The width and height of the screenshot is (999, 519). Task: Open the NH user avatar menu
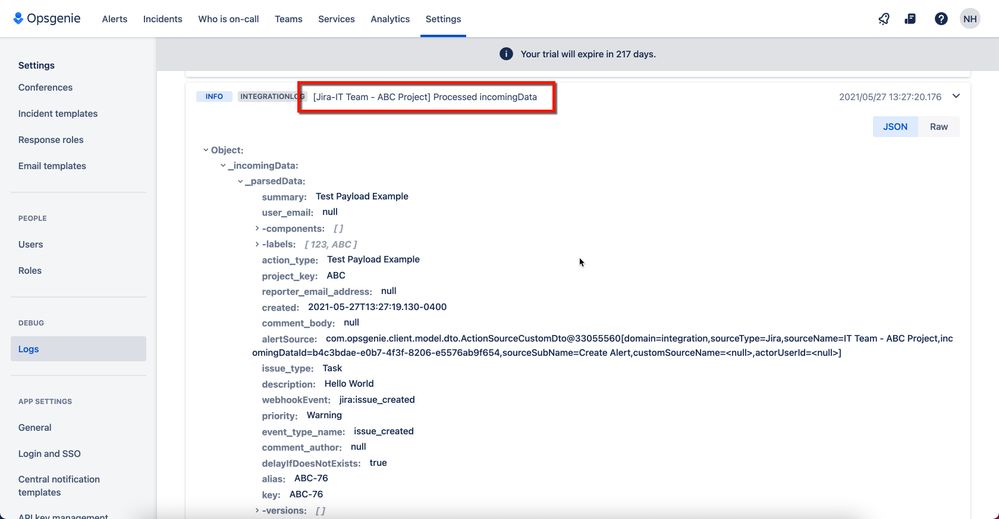970,19
